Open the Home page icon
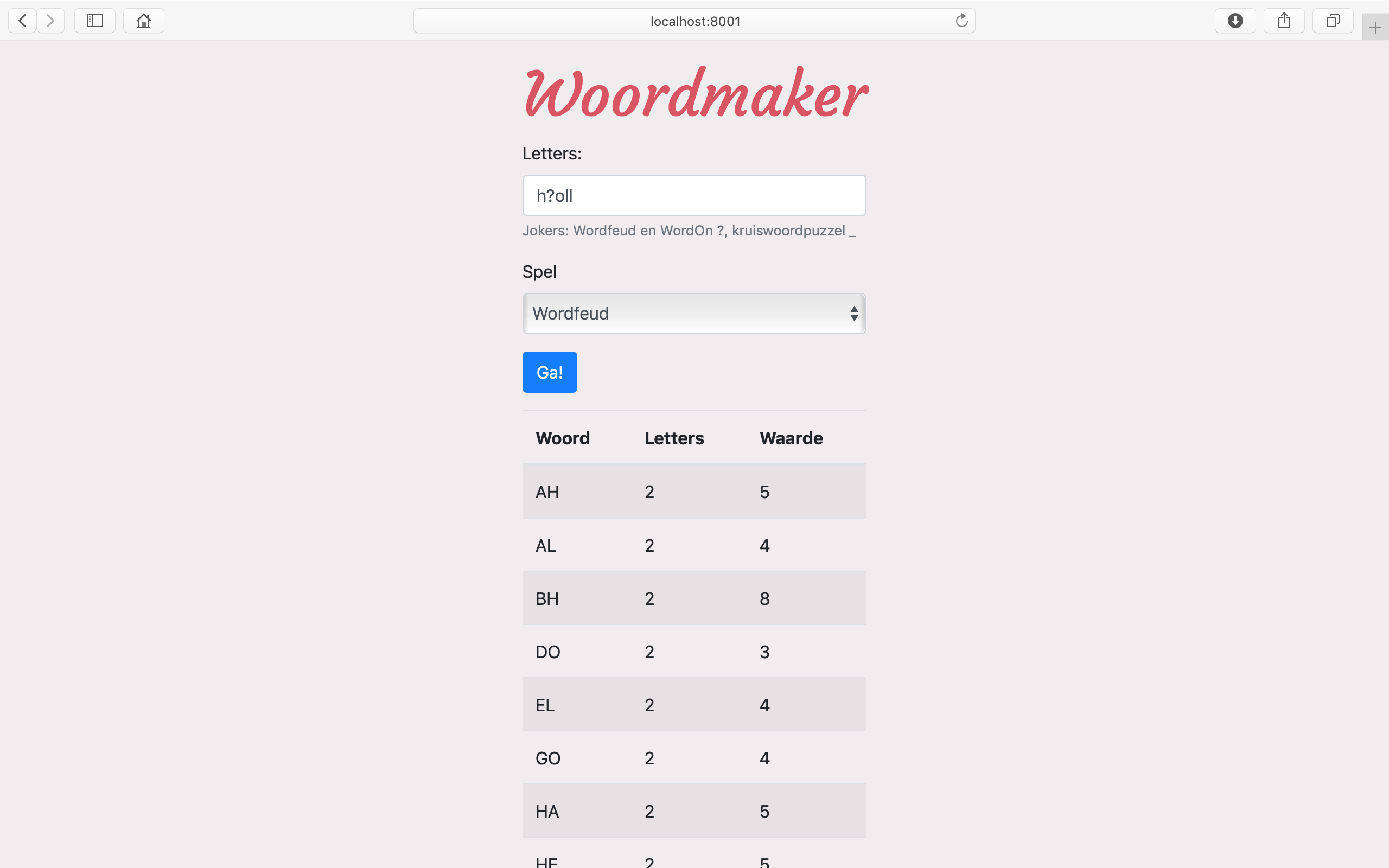Image resolution: width=1389 pixels, height=868 pixels. [x=143, y=21]
